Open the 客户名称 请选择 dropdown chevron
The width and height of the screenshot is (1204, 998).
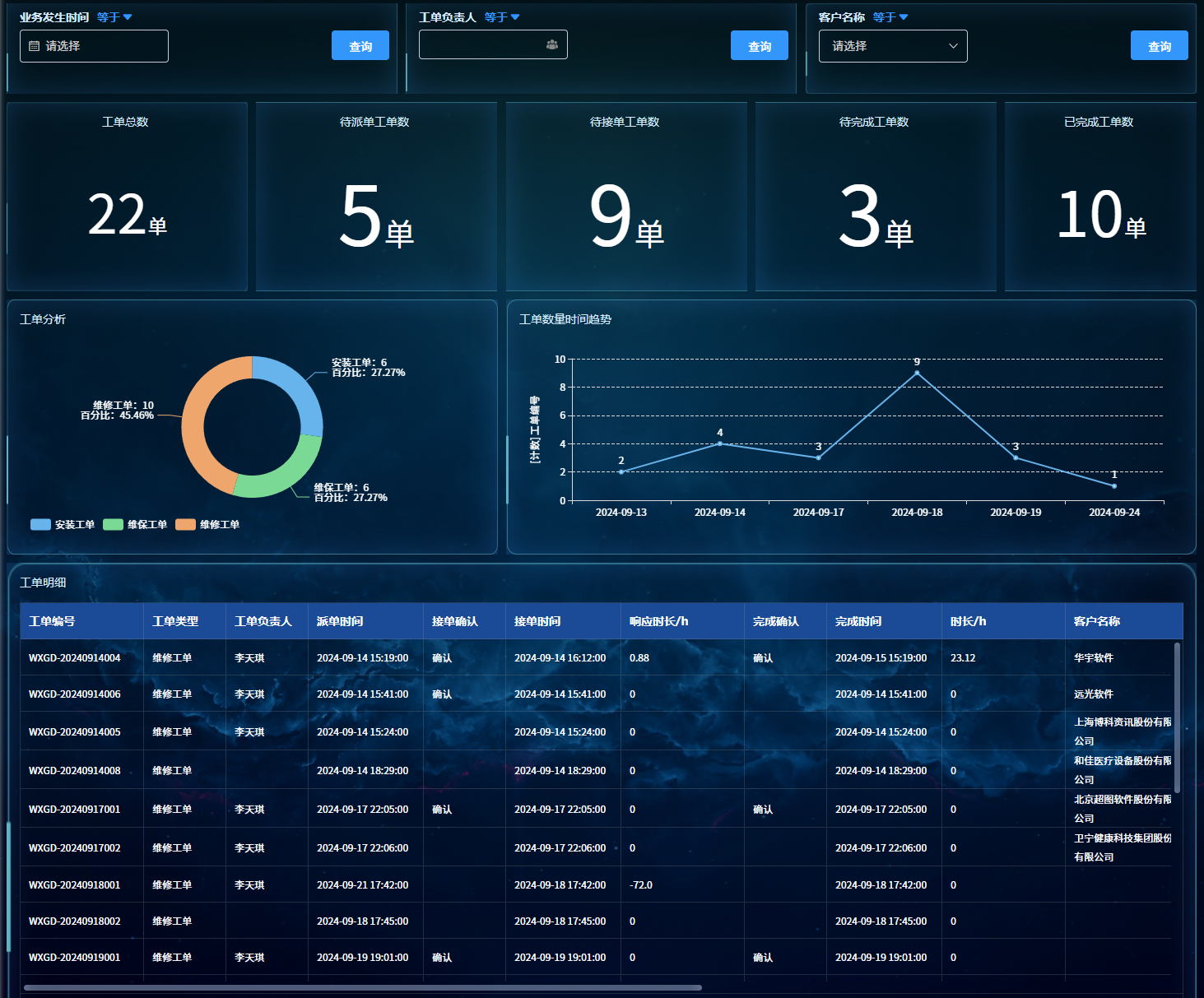point(952,46)
